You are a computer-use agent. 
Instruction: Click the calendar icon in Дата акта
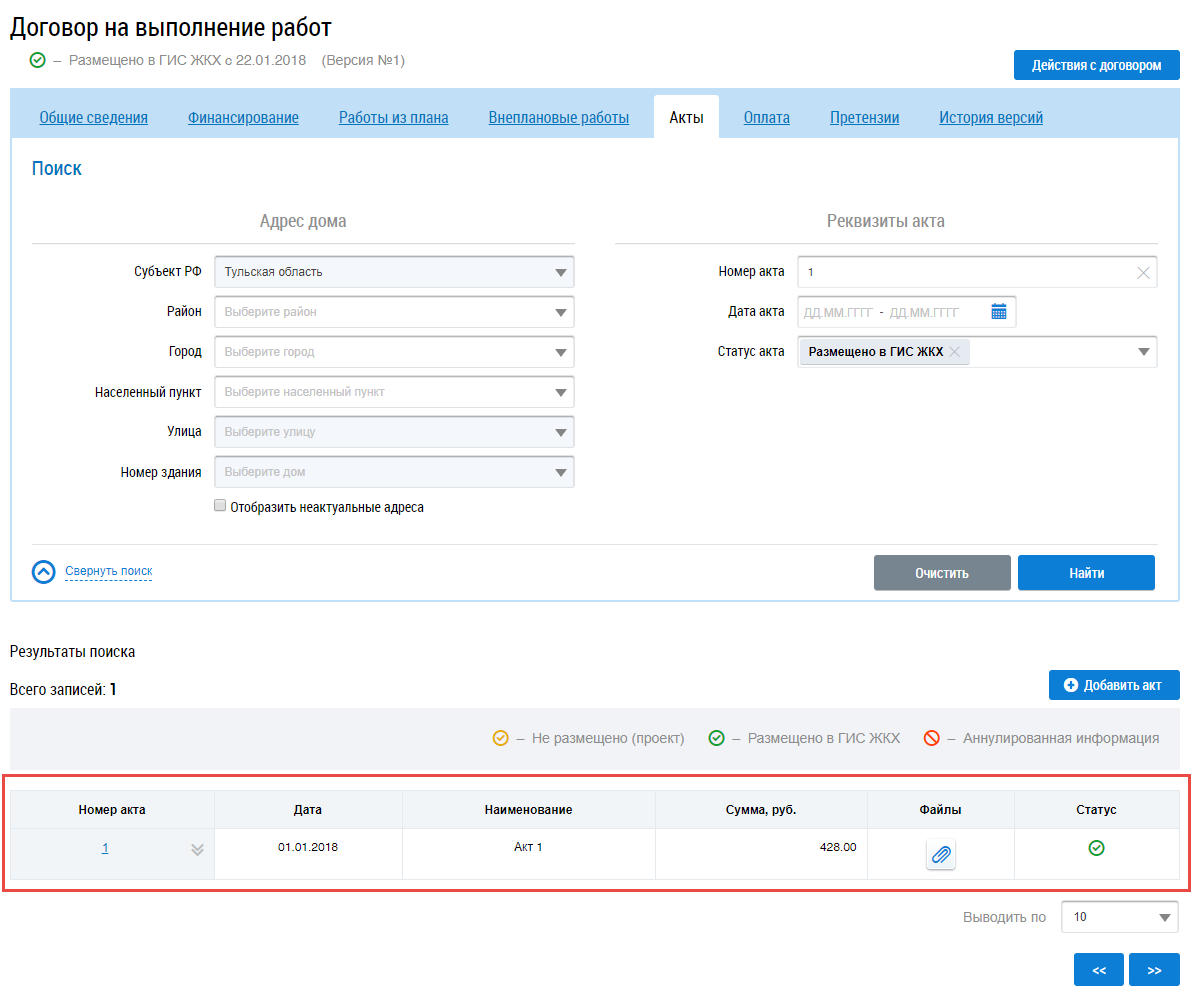pos(998,312)
